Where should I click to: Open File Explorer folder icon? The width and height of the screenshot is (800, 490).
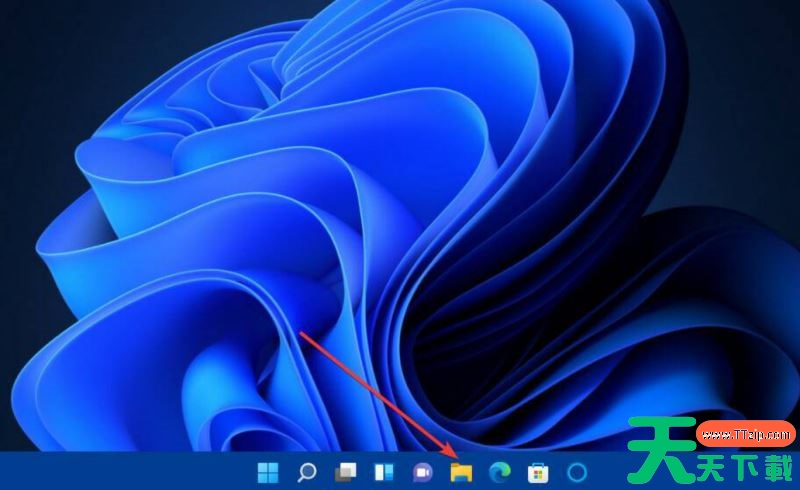(461, 473)
